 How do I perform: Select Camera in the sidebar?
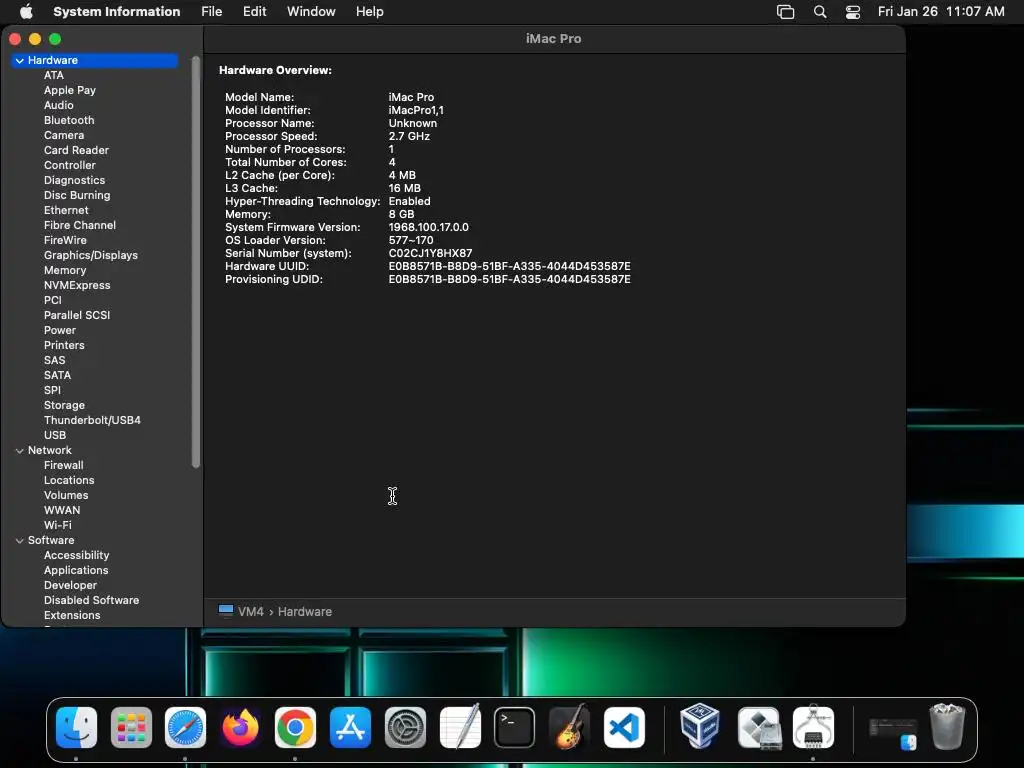(x=64, y=135)
